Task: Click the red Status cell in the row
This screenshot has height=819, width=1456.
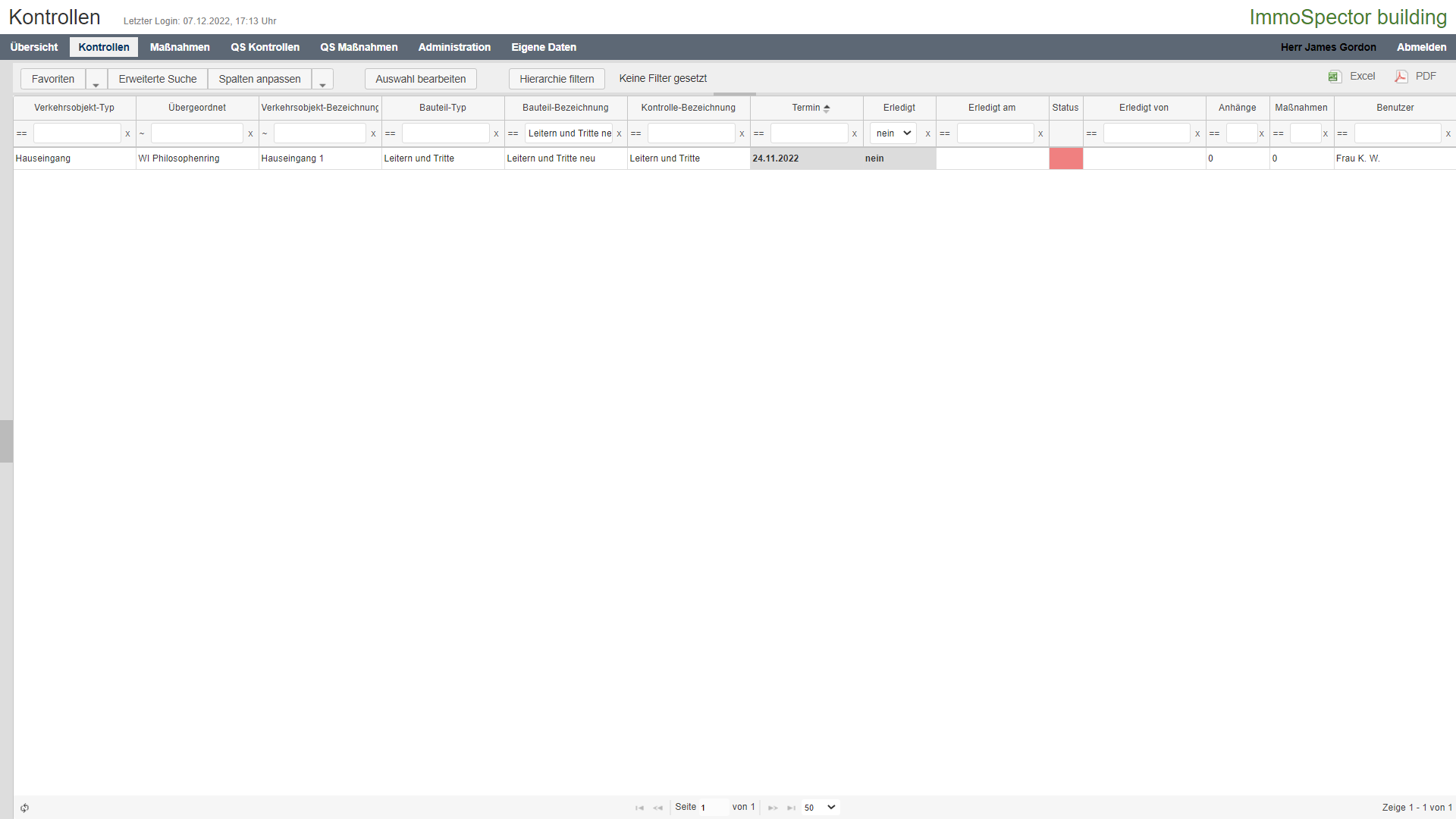Action: 1065,158
